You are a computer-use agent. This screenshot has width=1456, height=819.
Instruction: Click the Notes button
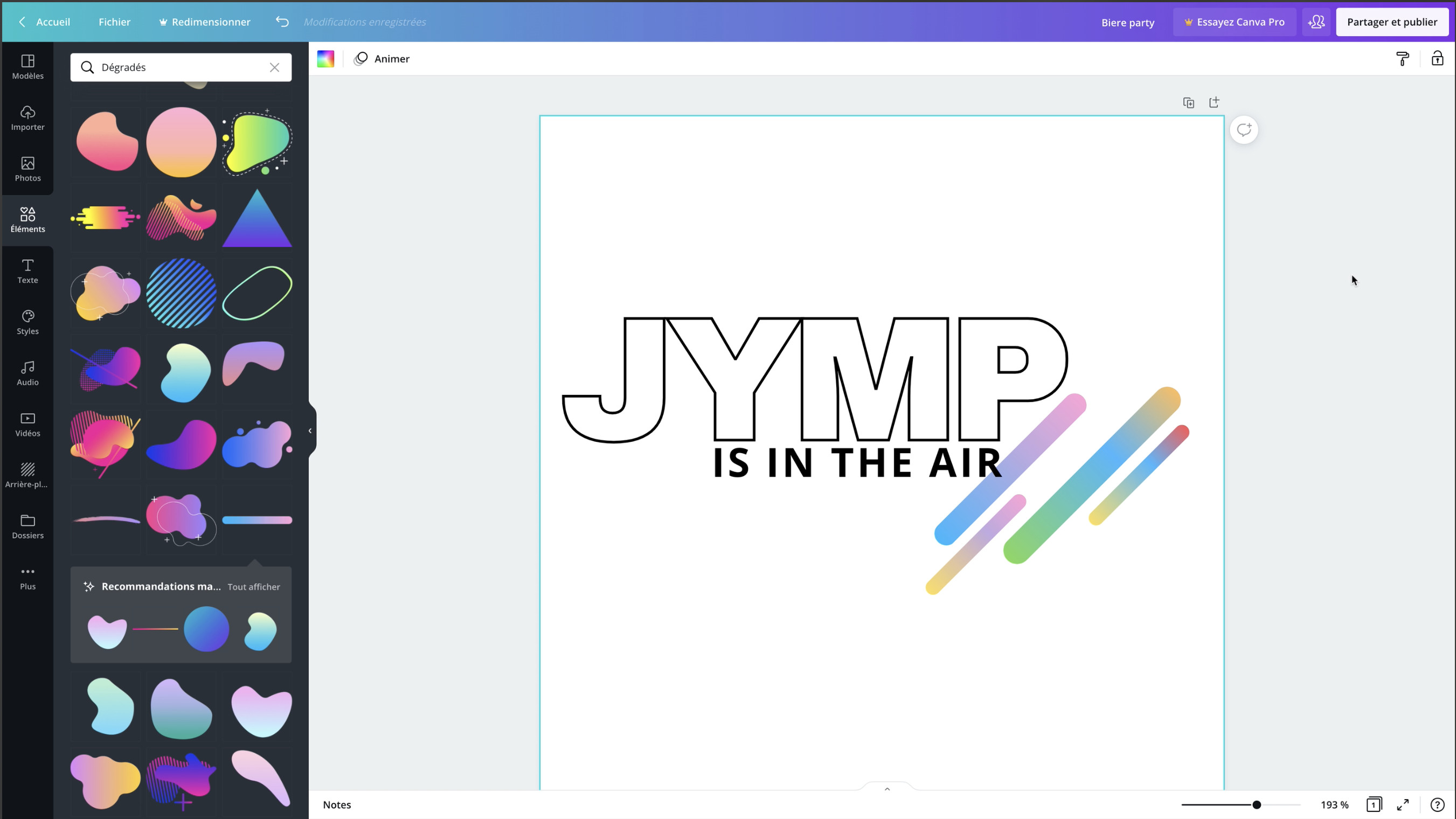click(x=337, y=804)
